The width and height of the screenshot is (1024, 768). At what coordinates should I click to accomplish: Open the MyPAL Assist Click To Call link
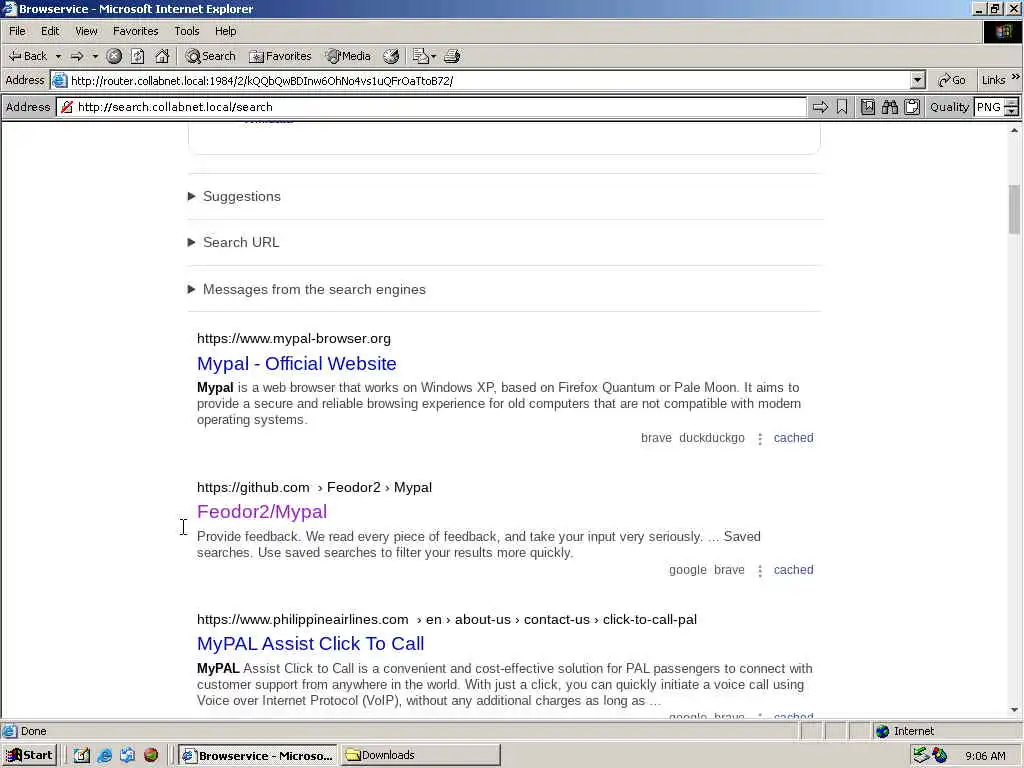(x=310, y=644)
